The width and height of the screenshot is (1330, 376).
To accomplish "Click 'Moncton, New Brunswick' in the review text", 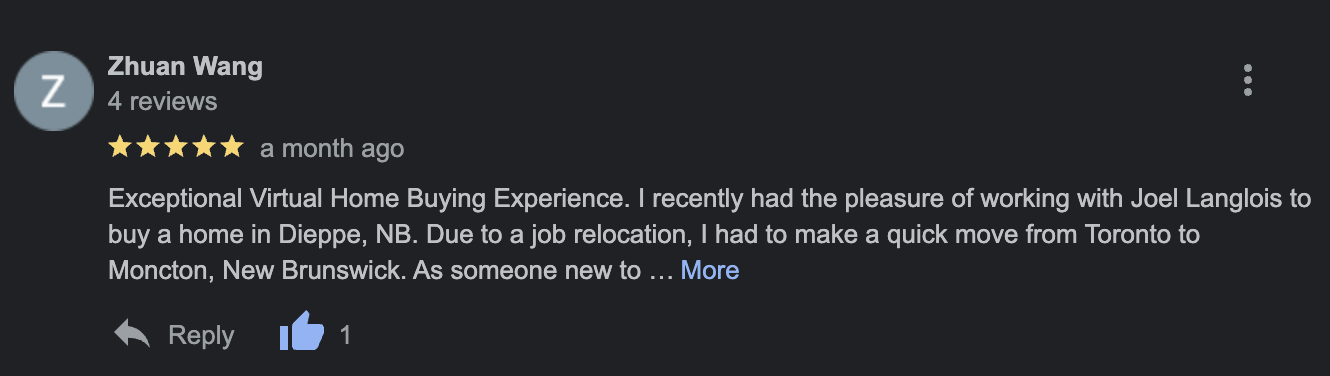I will pos(256,271).
